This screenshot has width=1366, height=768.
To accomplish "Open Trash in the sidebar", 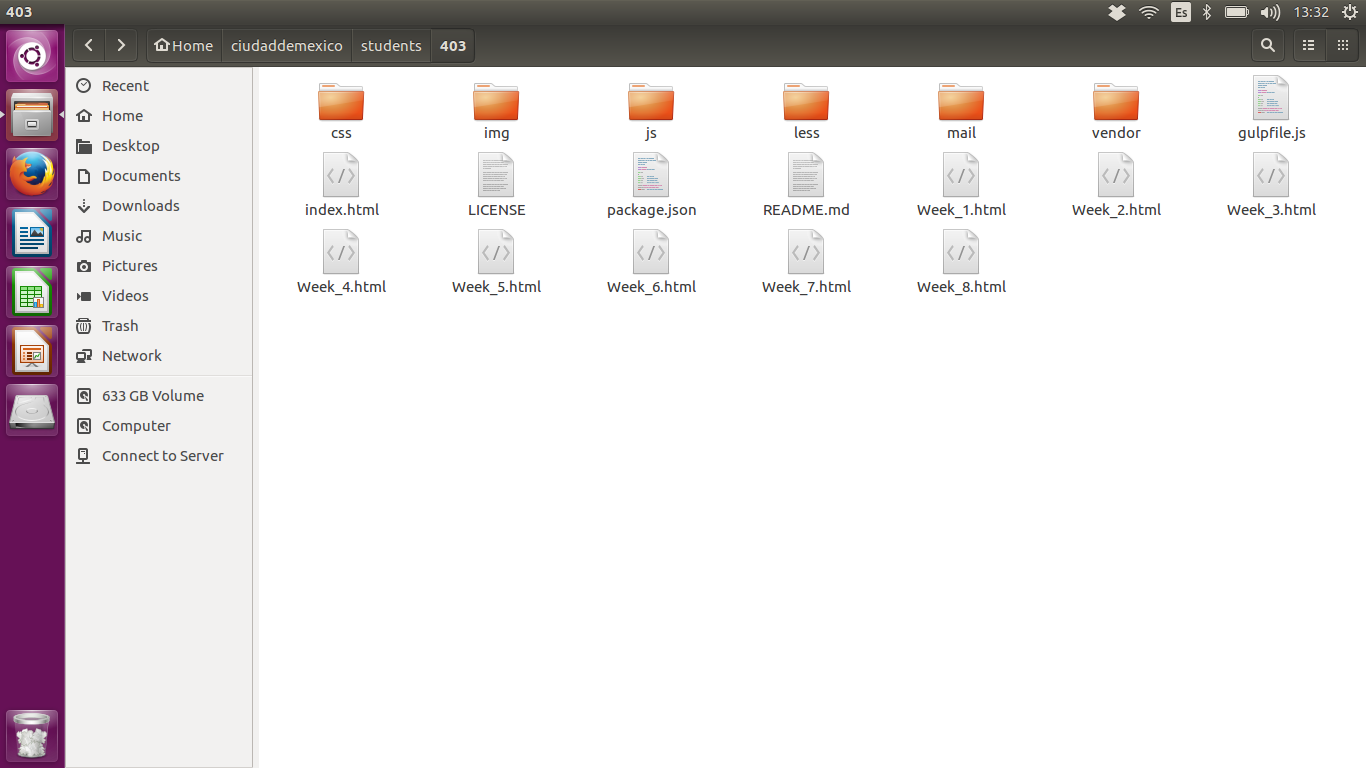I will pos(160,326).
